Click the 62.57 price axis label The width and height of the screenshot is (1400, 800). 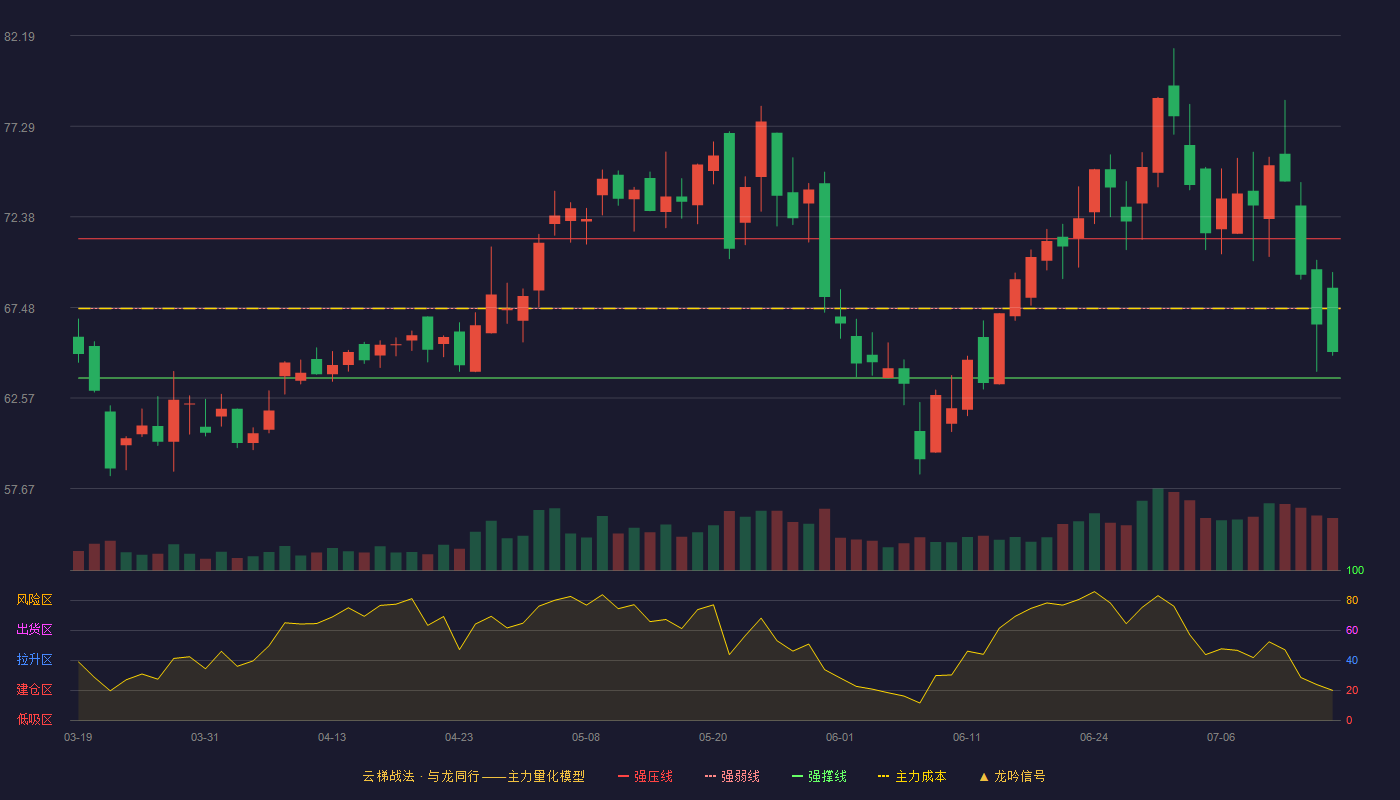point(19,398)
